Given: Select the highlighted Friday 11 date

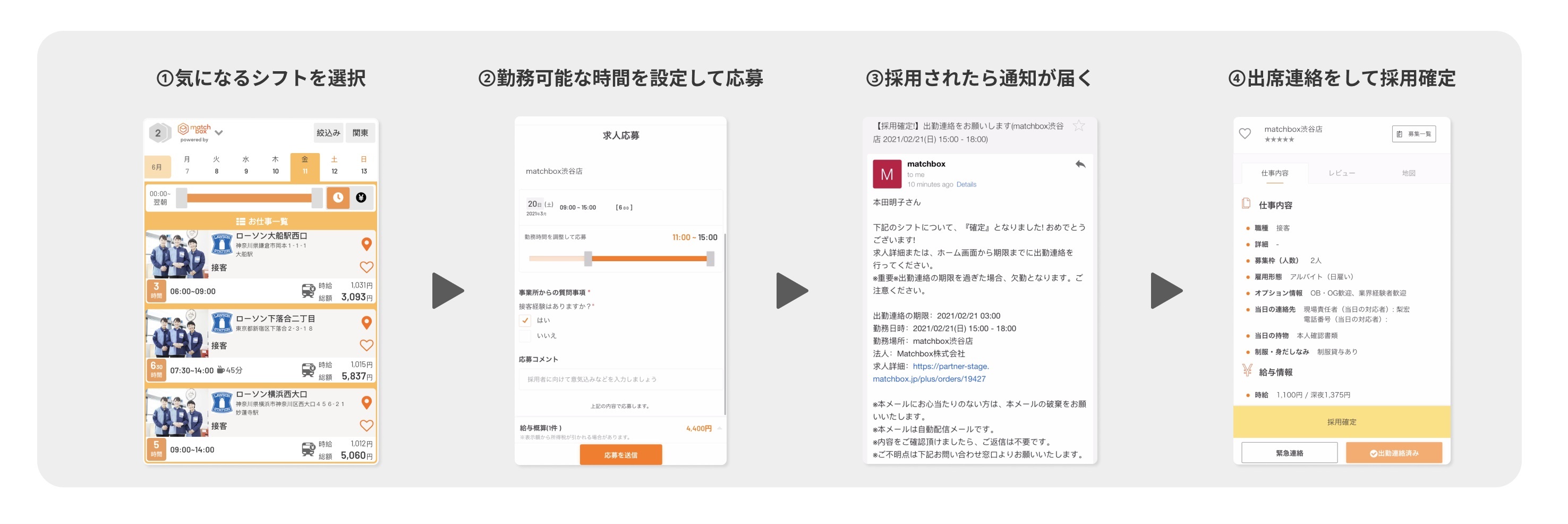Looking at the screenshot, I should pyautogui.click(x=305, y=166).
